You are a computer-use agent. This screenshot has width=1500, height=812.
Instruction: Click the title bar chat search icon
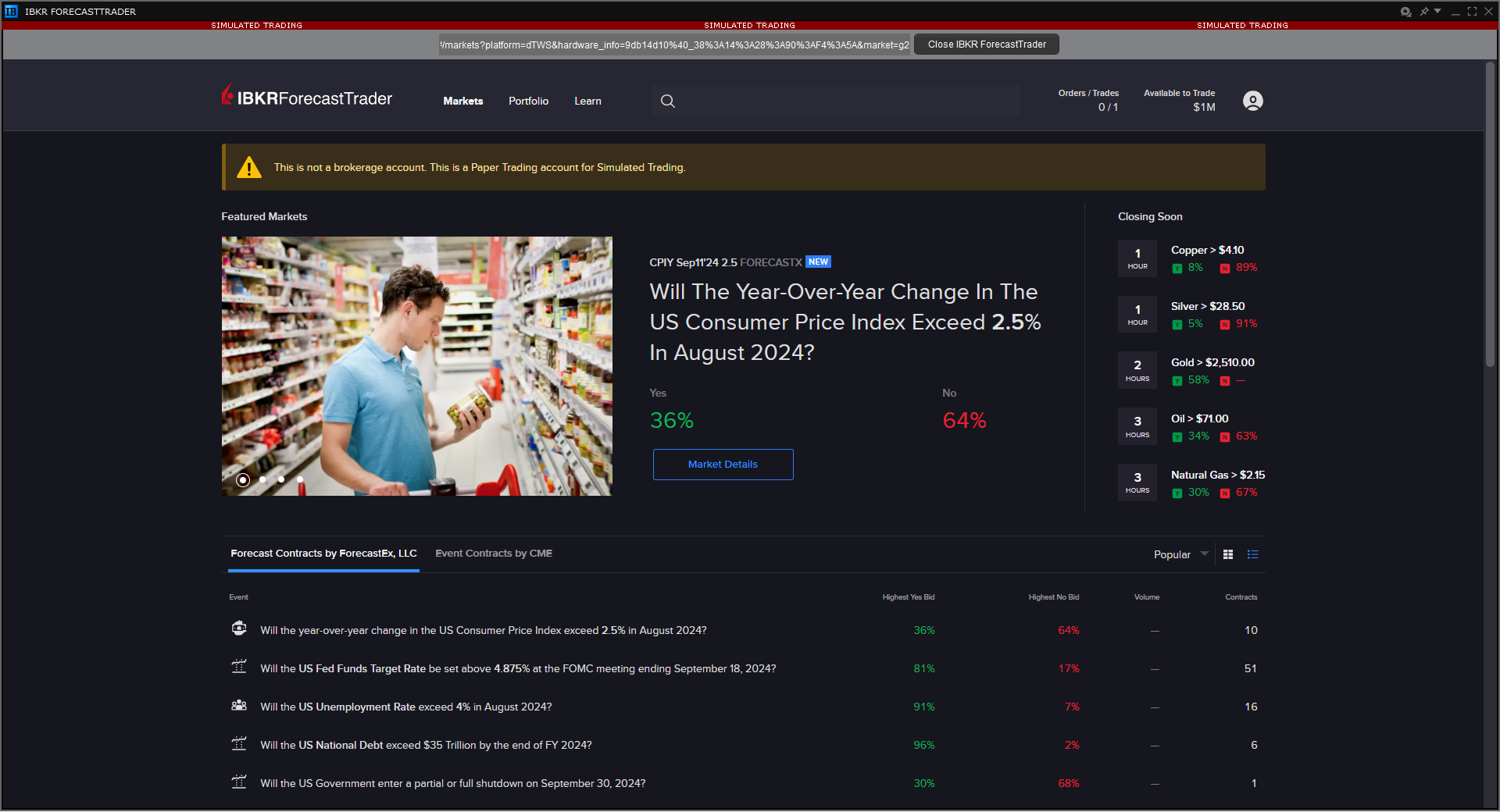(x=1405, y=12)
